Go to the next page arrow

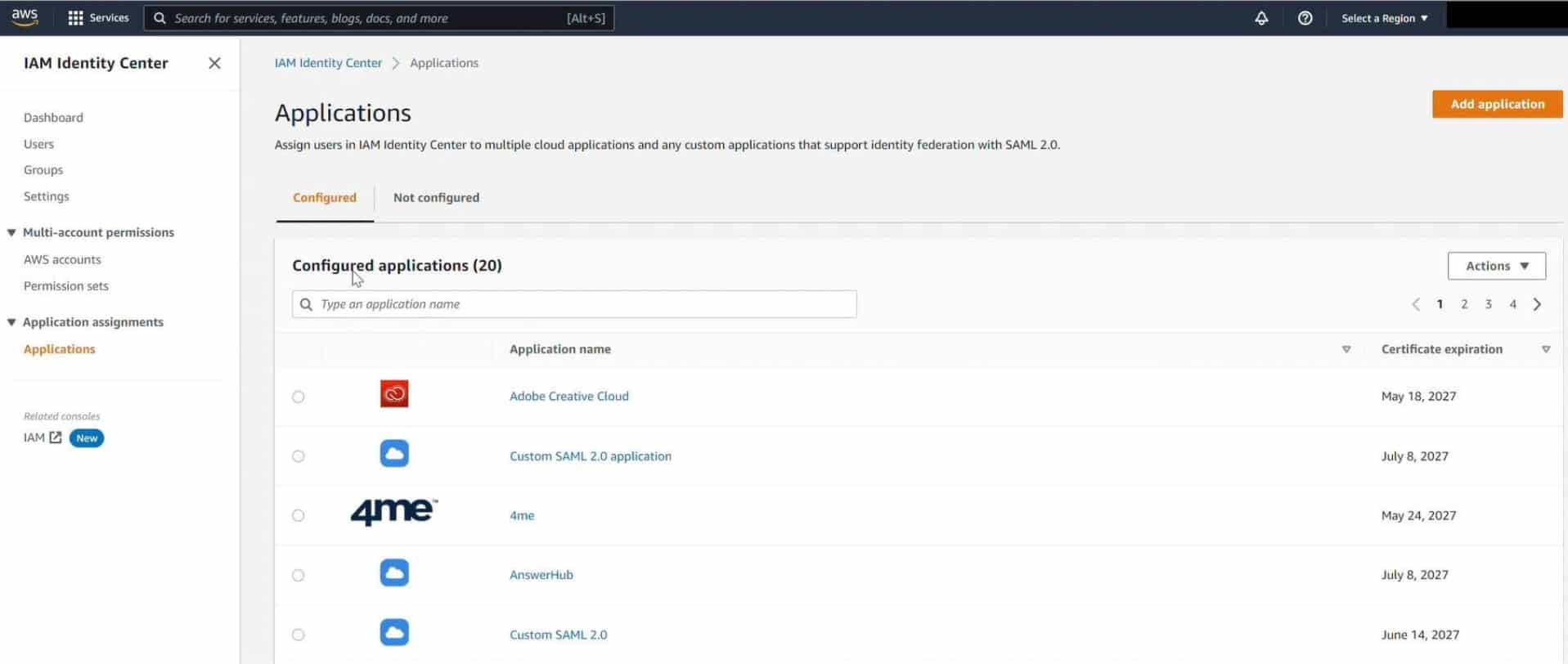click(1538, 304)
